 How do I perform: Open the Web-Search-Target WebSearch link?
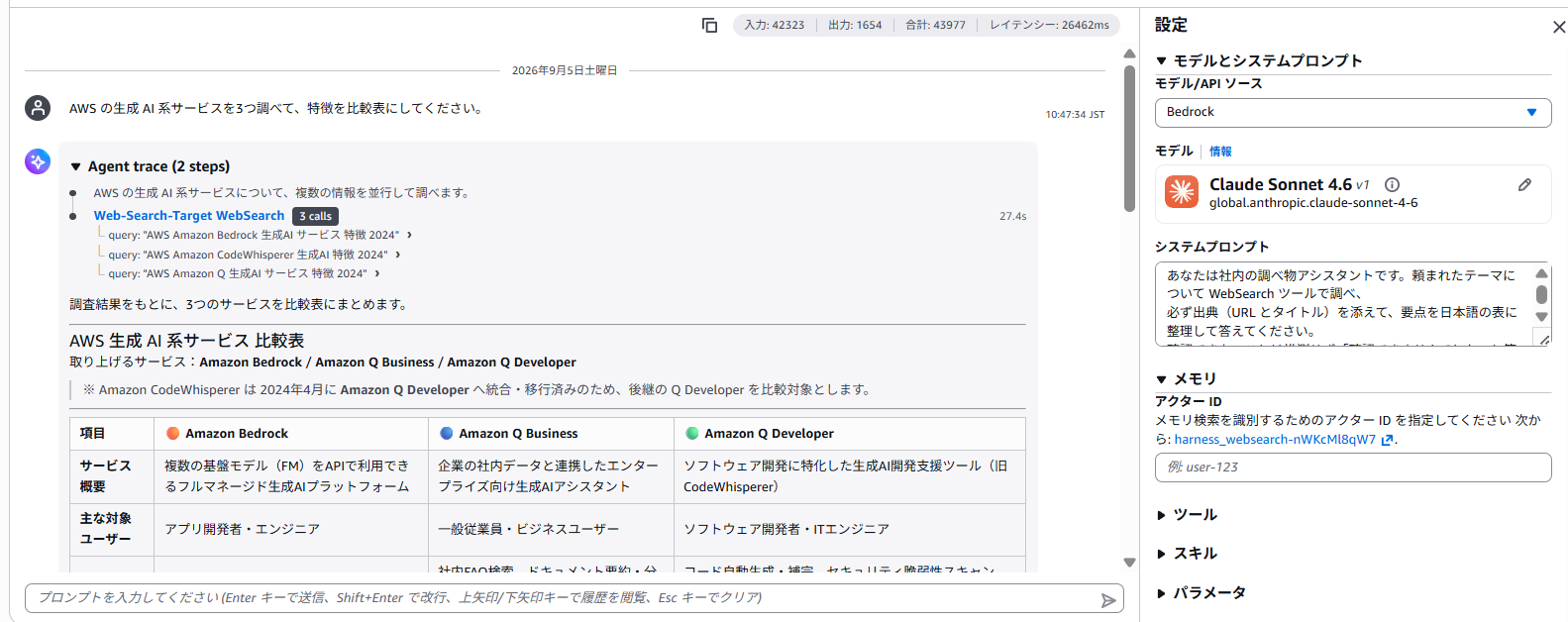pos(189,215)
